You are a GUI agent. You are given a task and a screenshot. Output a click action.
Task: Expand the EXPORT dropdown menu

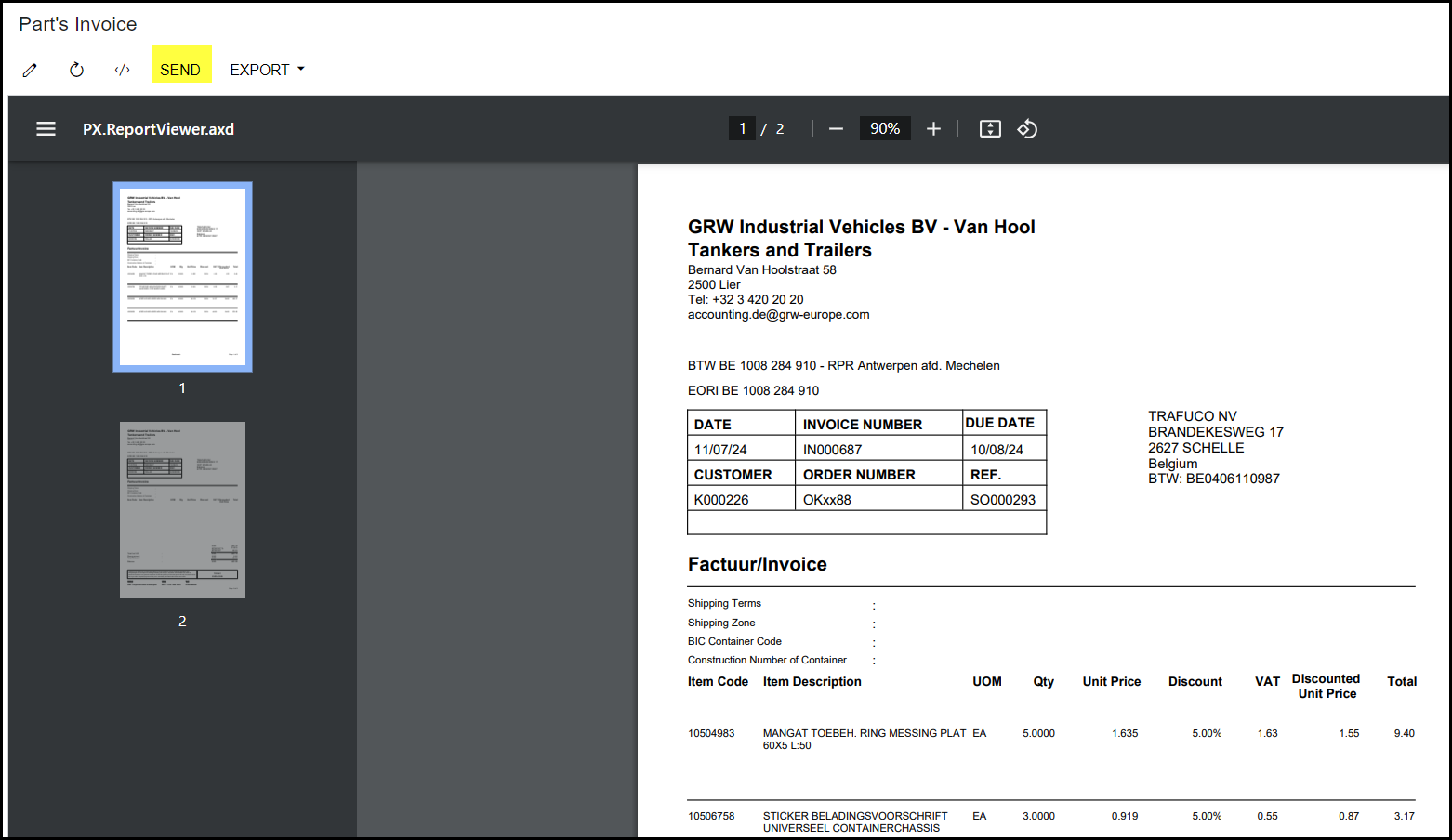(x=267, y=70)
